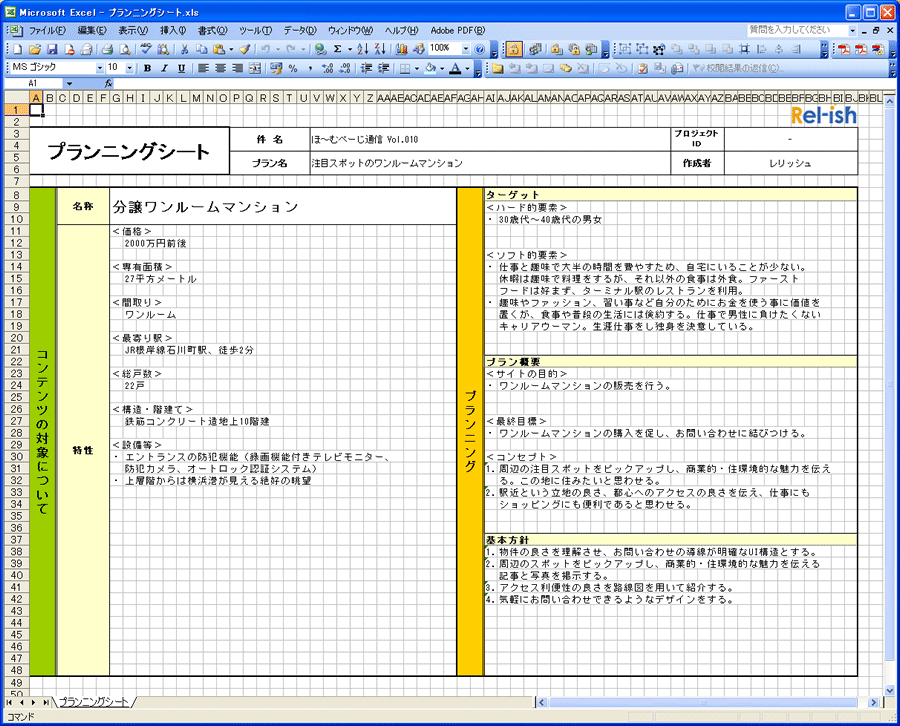The width and height of the screenshot is (900, 726).
Task: Open the MS ゴシック font name dropdown
Action: click(x=100, y=68)
